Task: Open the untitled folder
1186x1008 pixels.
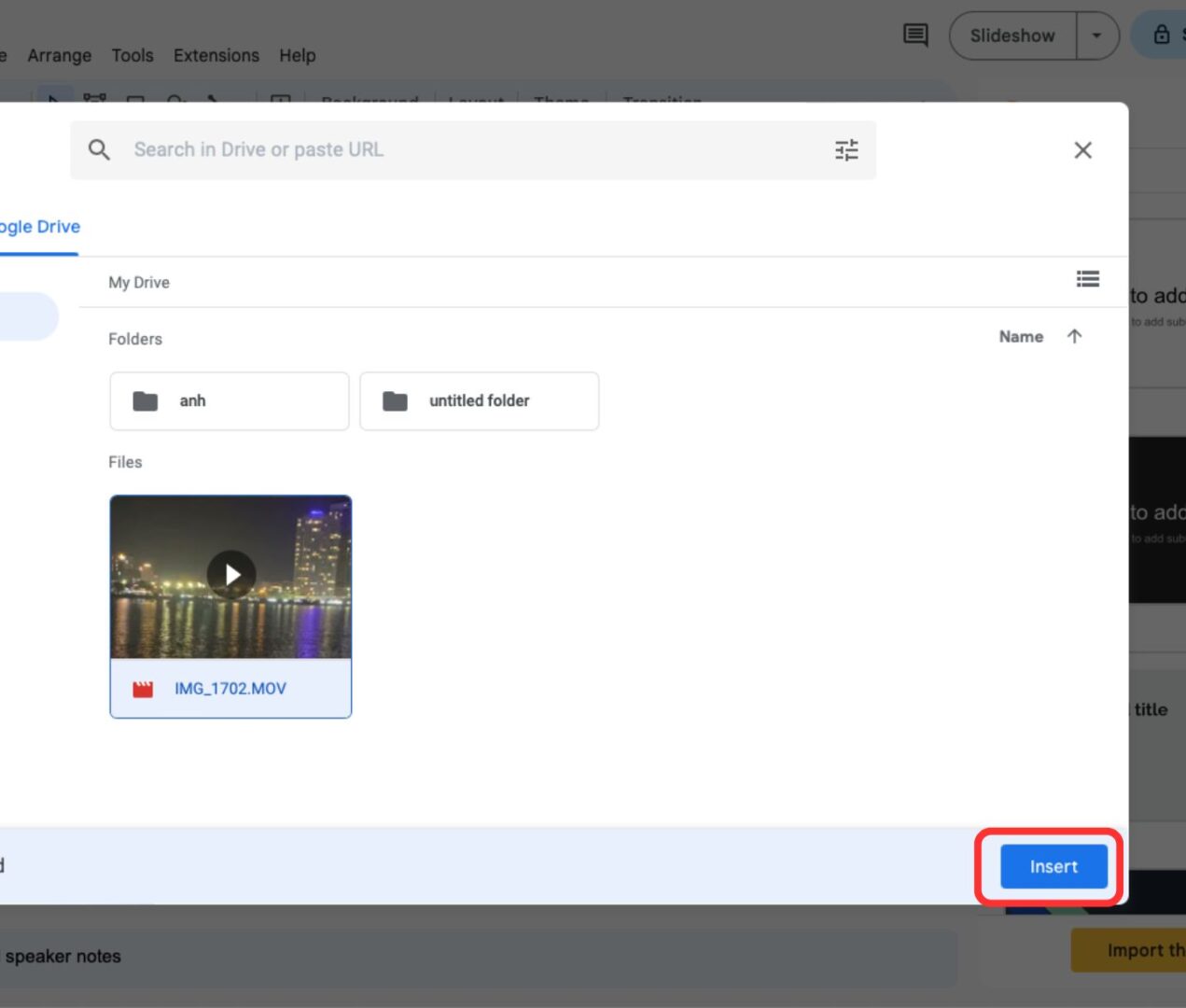Action: (x=479, y=401)
